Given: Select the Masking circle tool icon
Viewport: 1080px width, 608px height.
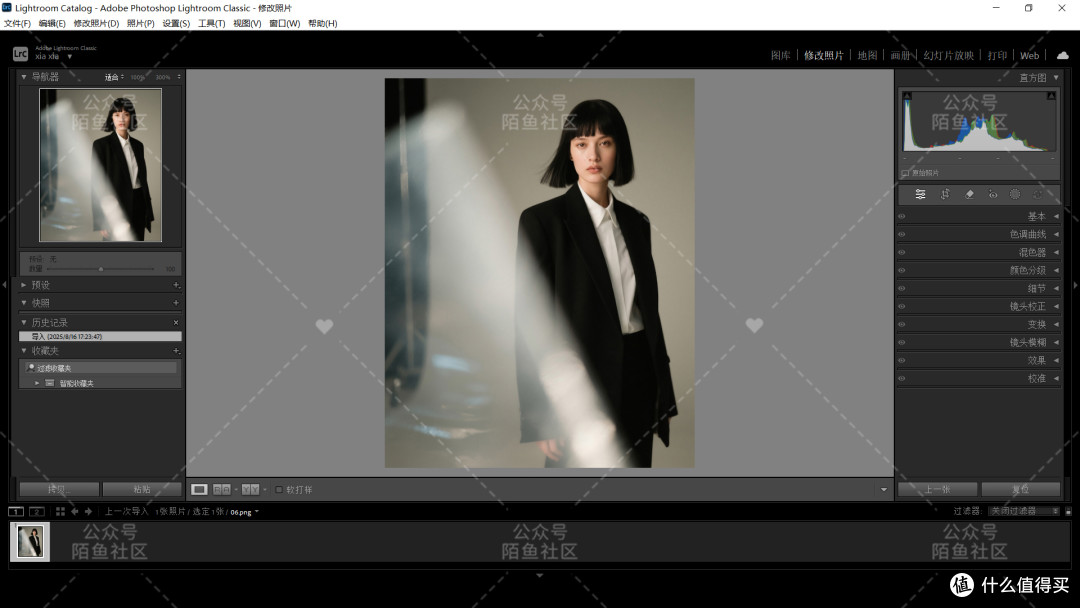Looking at the screenshot, I should (1015, 195).
